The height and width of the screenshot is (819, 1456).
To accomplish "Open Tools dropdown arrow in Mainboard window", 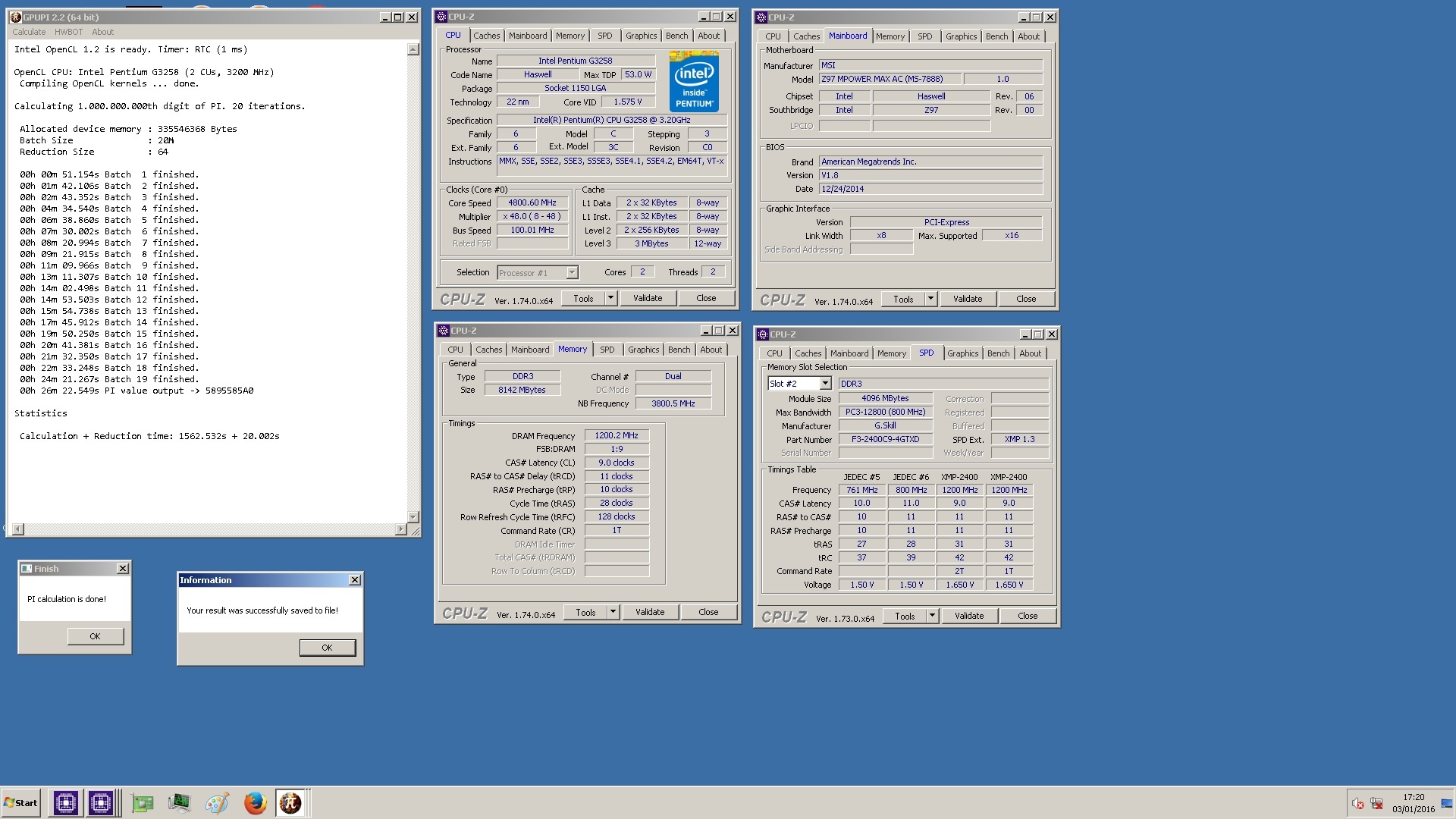I will tap(930, 299).
